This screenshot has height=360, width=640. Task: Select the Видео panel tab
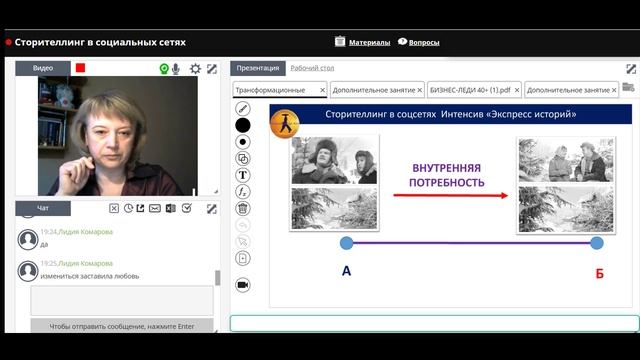(43, 68)
